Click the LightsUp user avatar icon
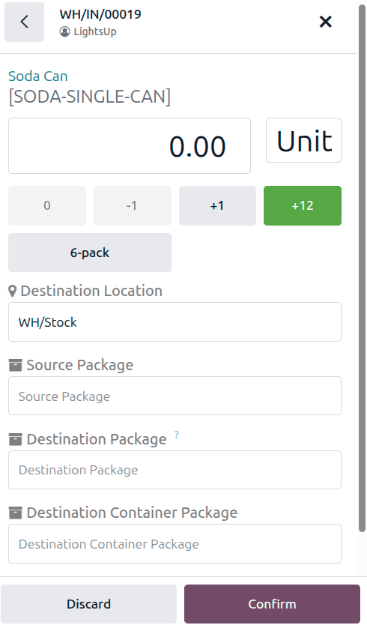This screenshot has width=367, height=628. [x=65, y=32]
